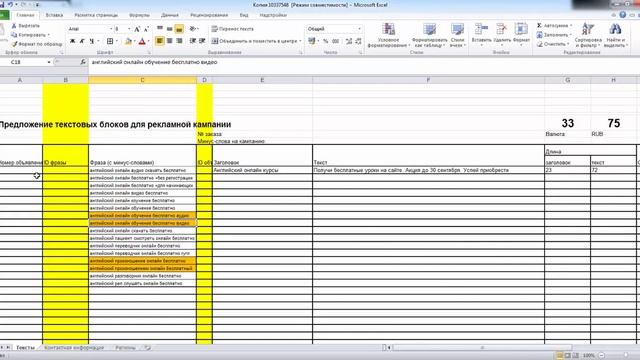Center text horizontally

(169, 41)
